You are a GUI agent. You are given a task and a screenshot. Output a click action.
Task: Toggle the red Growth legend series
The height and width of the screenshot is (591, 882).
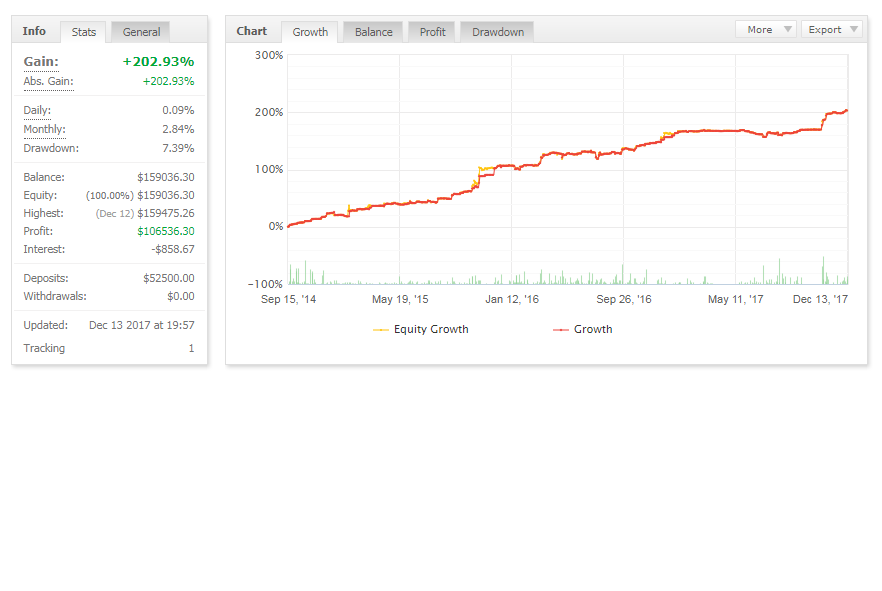(592, 329)
